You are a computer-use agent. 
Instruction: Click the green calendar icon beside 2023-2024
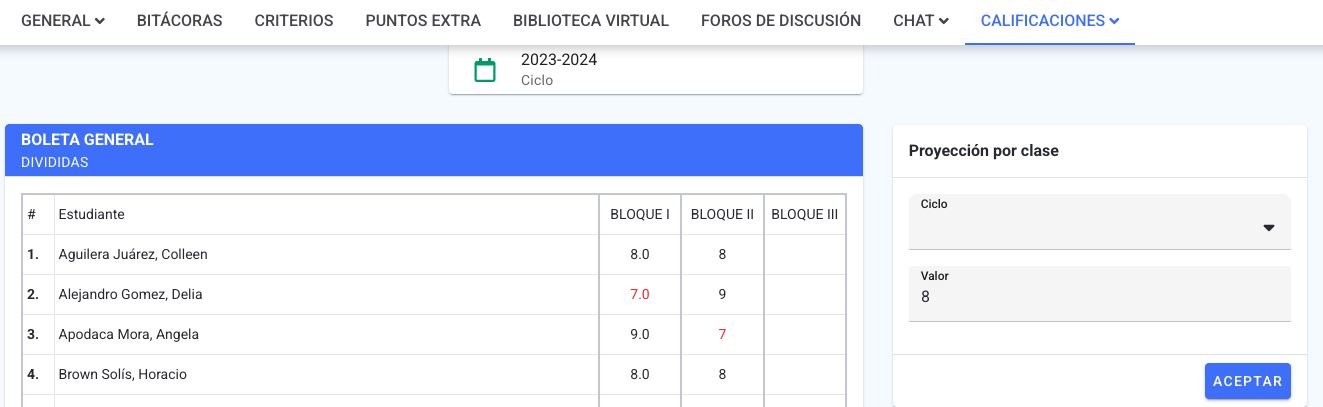point(485,70)
